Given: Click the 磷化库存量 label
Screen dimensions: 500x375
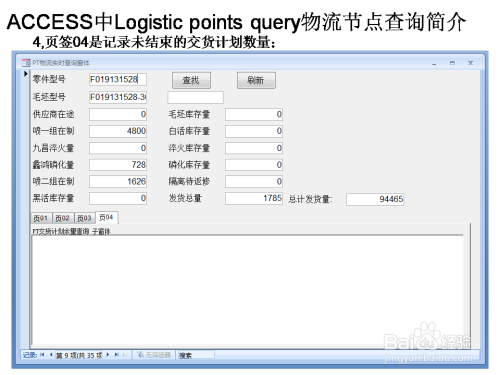Looking at the screenshot, I should point(189,165).
